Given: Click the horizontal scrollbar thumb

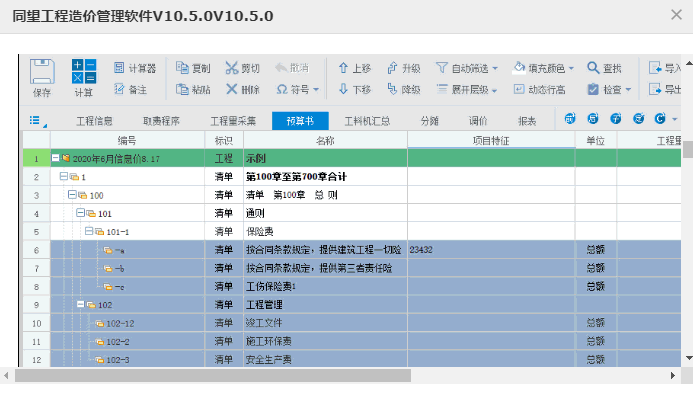Looking at the screenshot, I should coord(213,376).
